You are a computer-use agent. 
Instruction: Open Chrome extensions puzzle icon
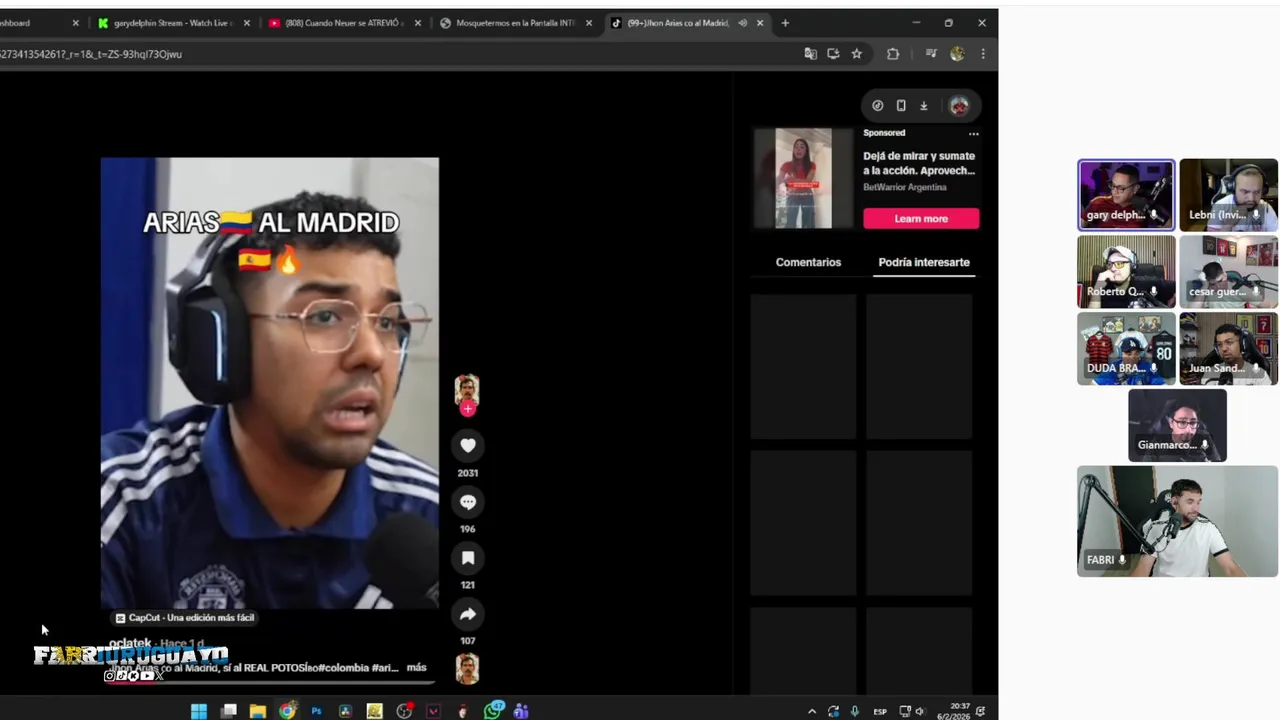click(x=893, y=54)
